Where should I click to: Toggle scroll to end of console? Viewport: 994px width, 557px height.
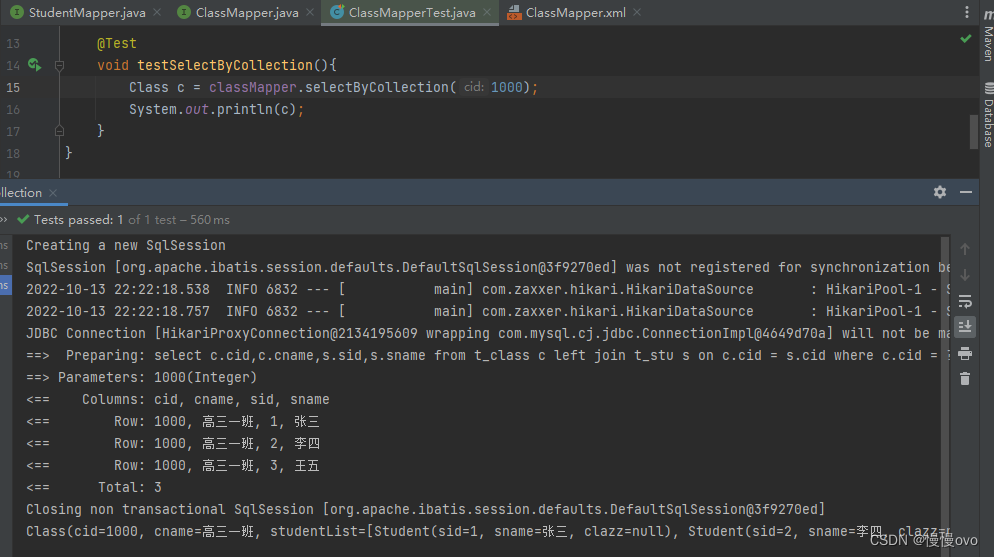[x=965, y=327]
